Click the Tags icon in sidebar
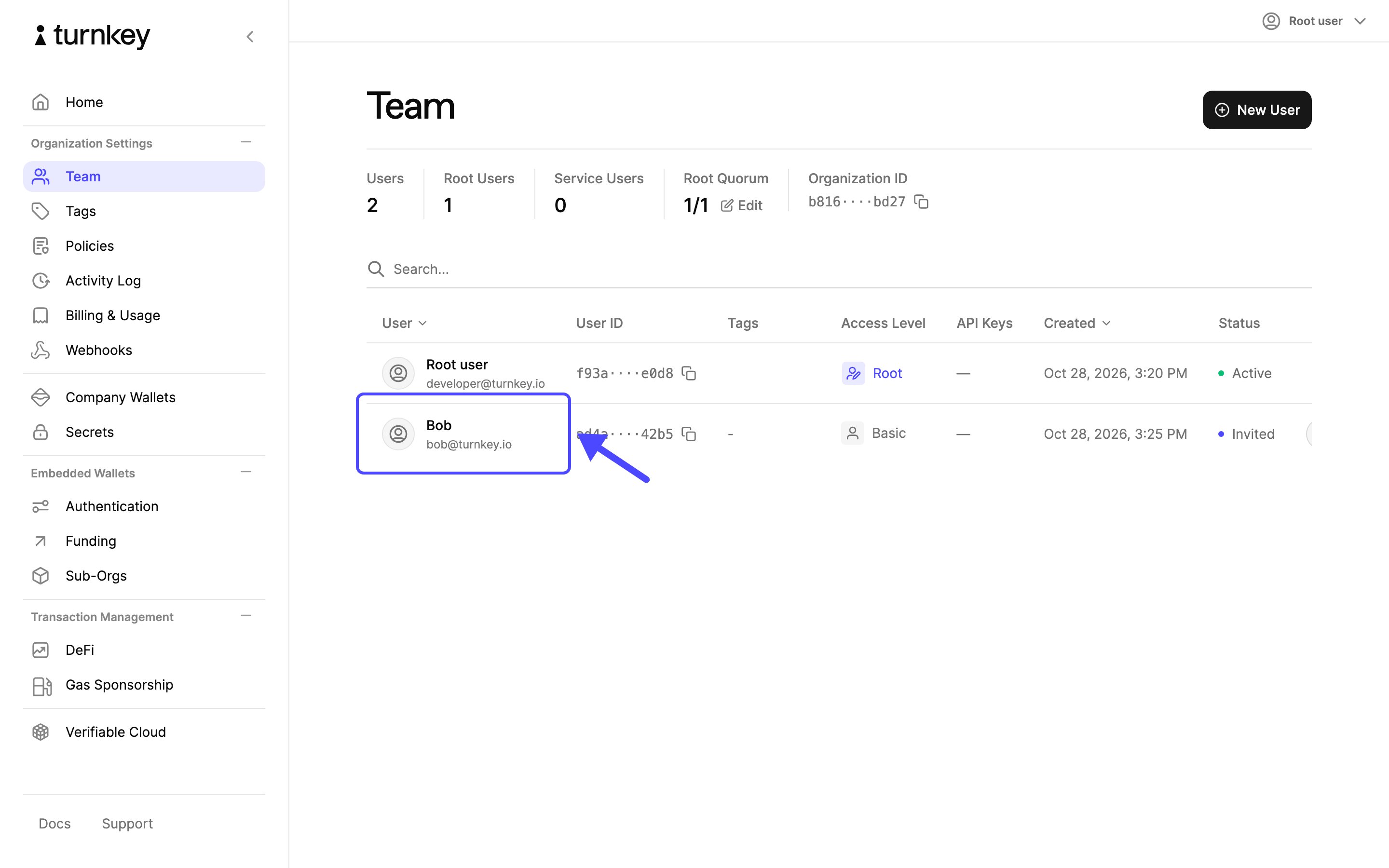This screenshot has height=868, width=1389. tap(40, 211)
